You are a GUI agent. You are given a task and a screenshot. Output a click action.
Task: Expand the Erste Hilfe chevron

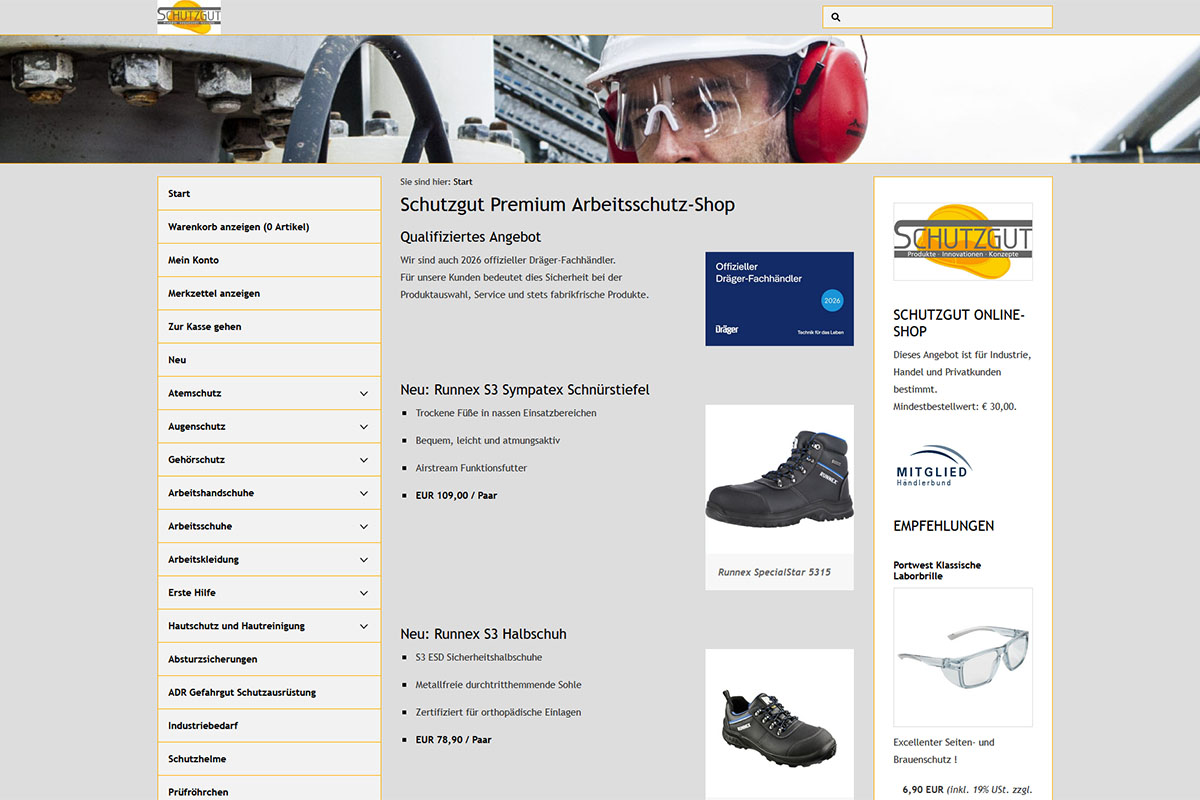pyautogui.click(x=364, y=592)
